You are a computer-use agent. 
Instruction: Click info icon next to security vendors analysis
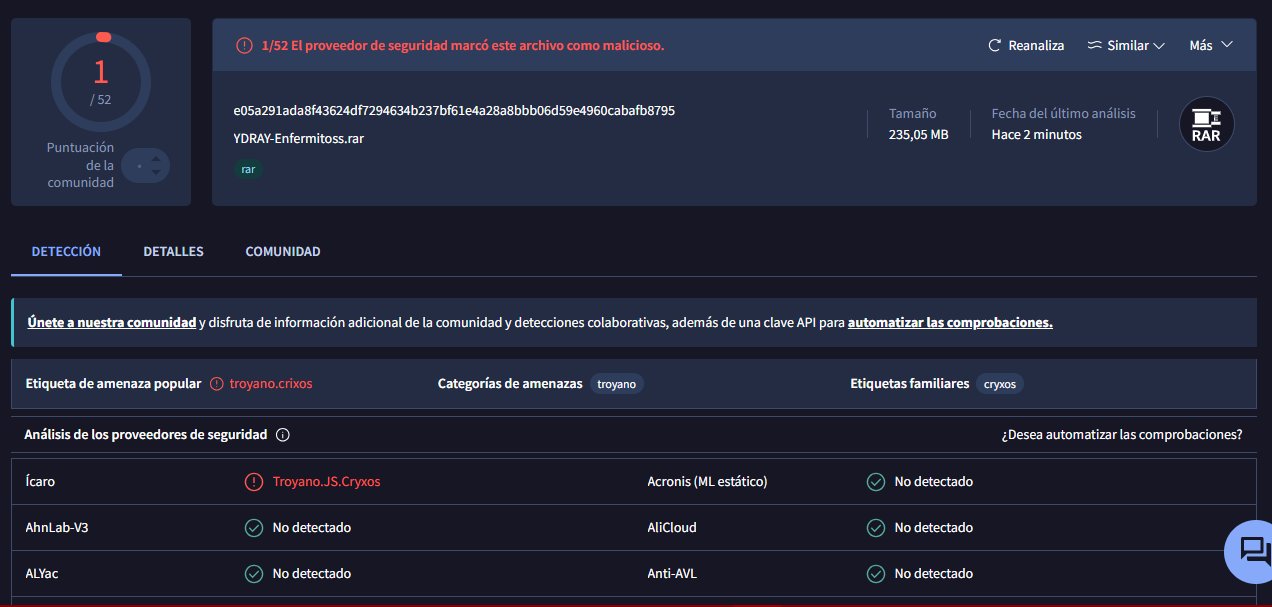(x=282, y=435)
